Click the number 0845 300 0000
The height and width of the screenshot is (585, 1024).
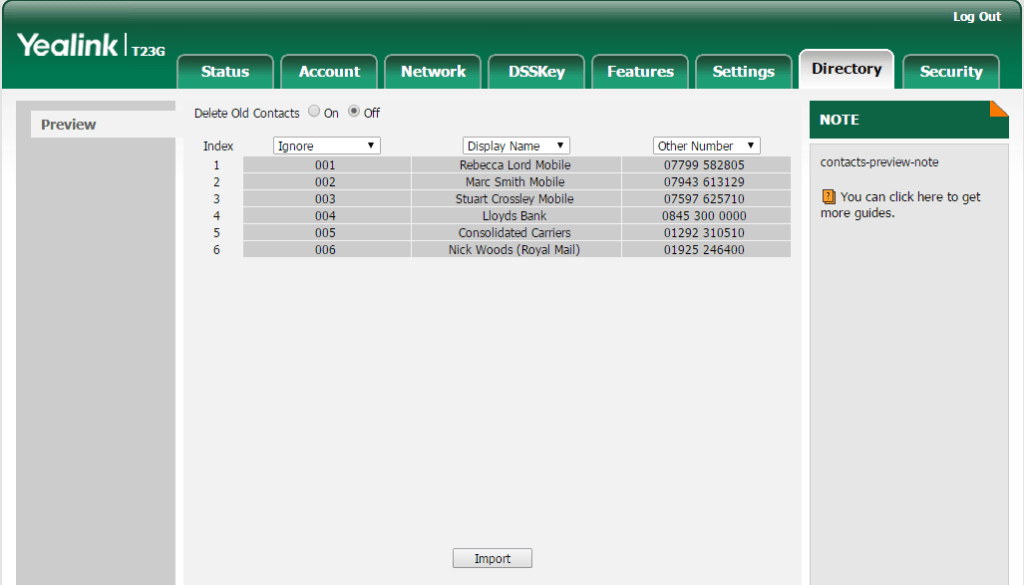click(x=704, y=216)
